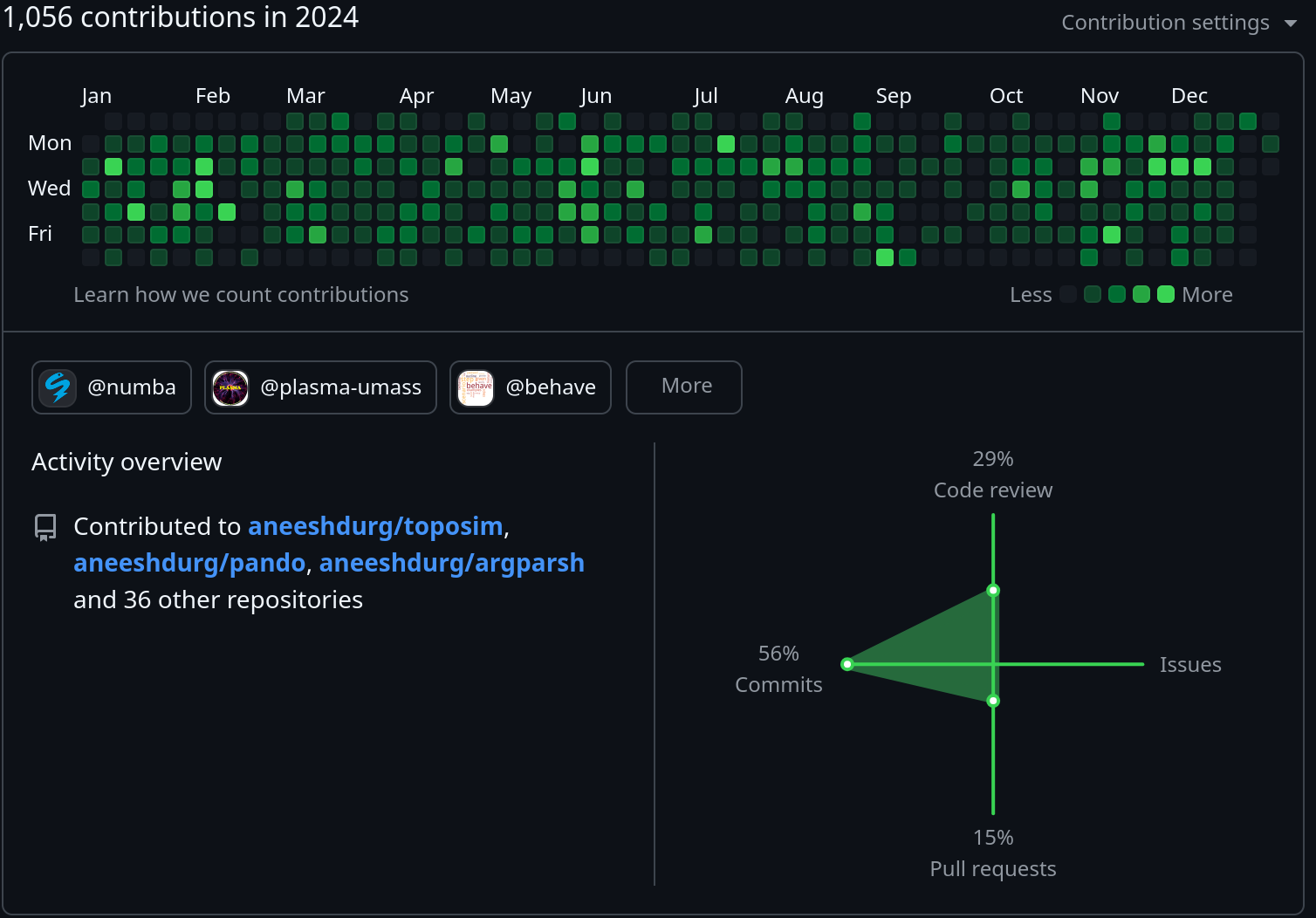This screenshot has width=1316, height=918.
Task: Click the brightest legend swatch beside More
Action: [x=1166, y=295]
